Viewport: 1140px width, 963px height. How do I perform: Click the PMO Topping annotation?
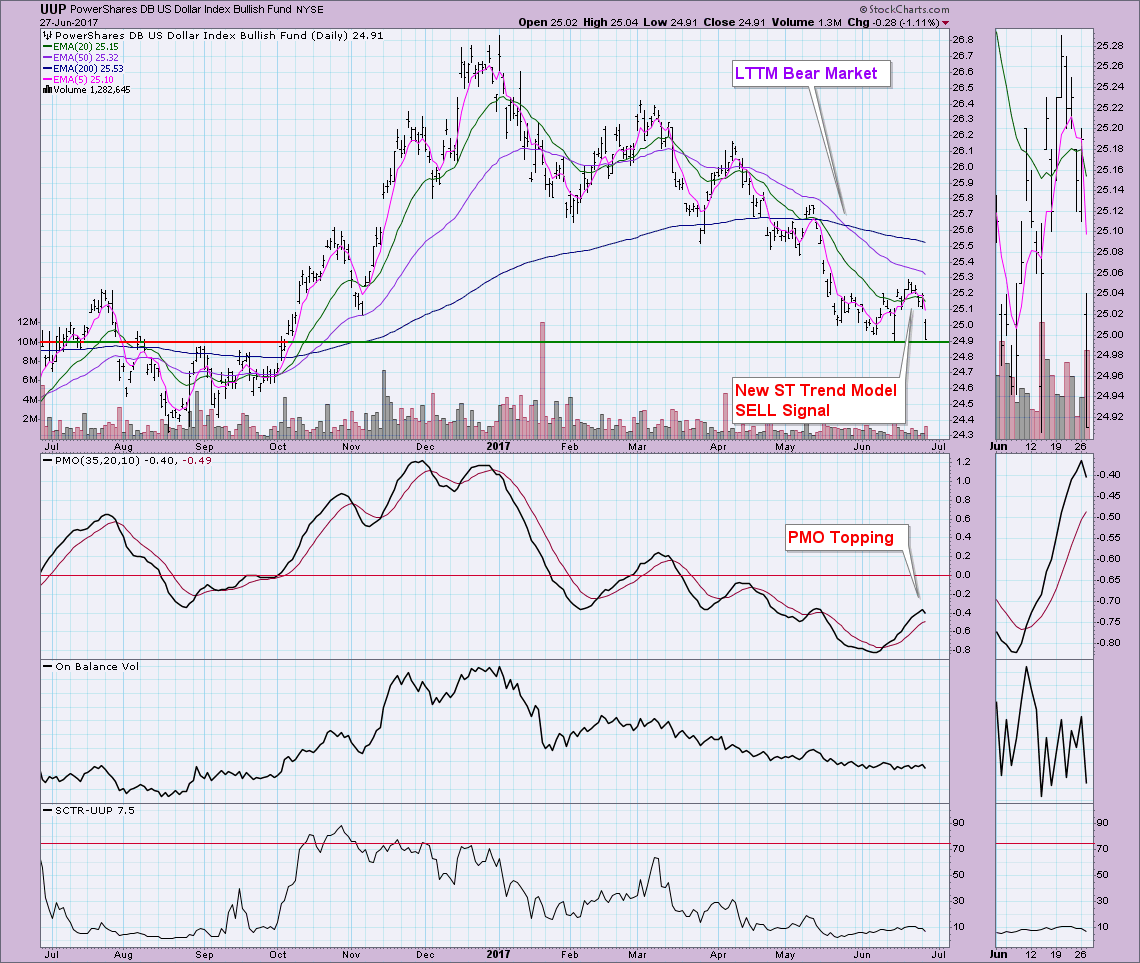click(x=846, y=538)
